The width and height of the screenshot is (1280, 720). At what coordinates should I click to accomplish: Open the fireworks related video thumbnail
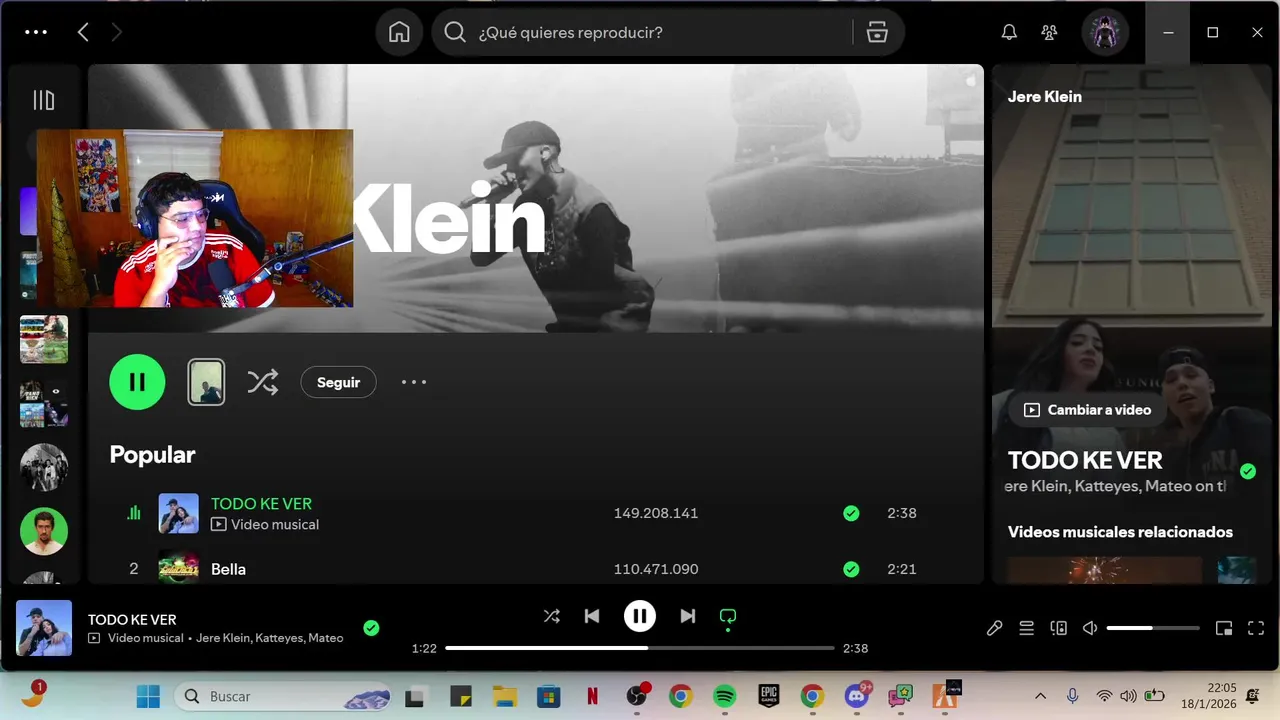1104,570
